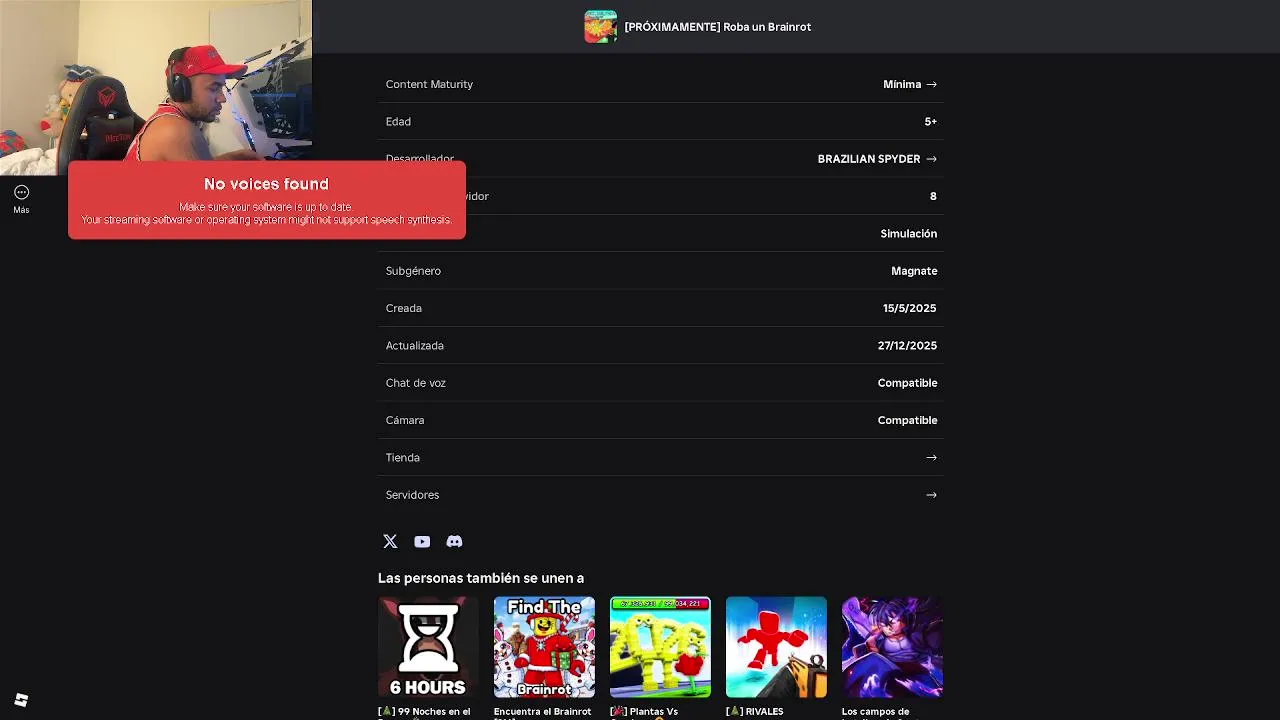
Task: Click the Actualizada date 27/12/2025
Action: tap(907, 346)
